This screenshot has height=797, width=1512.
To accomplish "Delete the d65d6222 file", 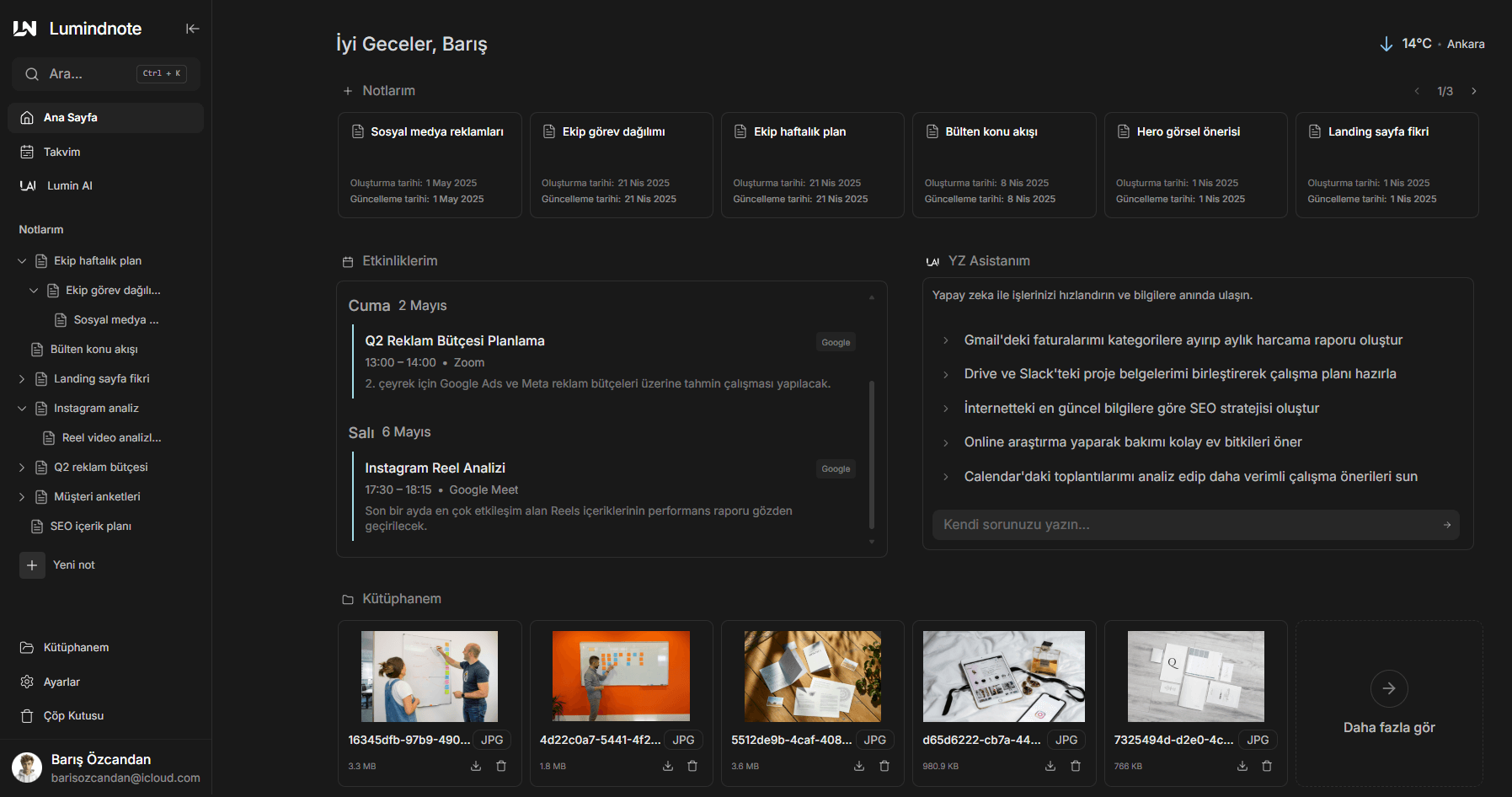I will pyautogui.click(x=1076, y=766).
